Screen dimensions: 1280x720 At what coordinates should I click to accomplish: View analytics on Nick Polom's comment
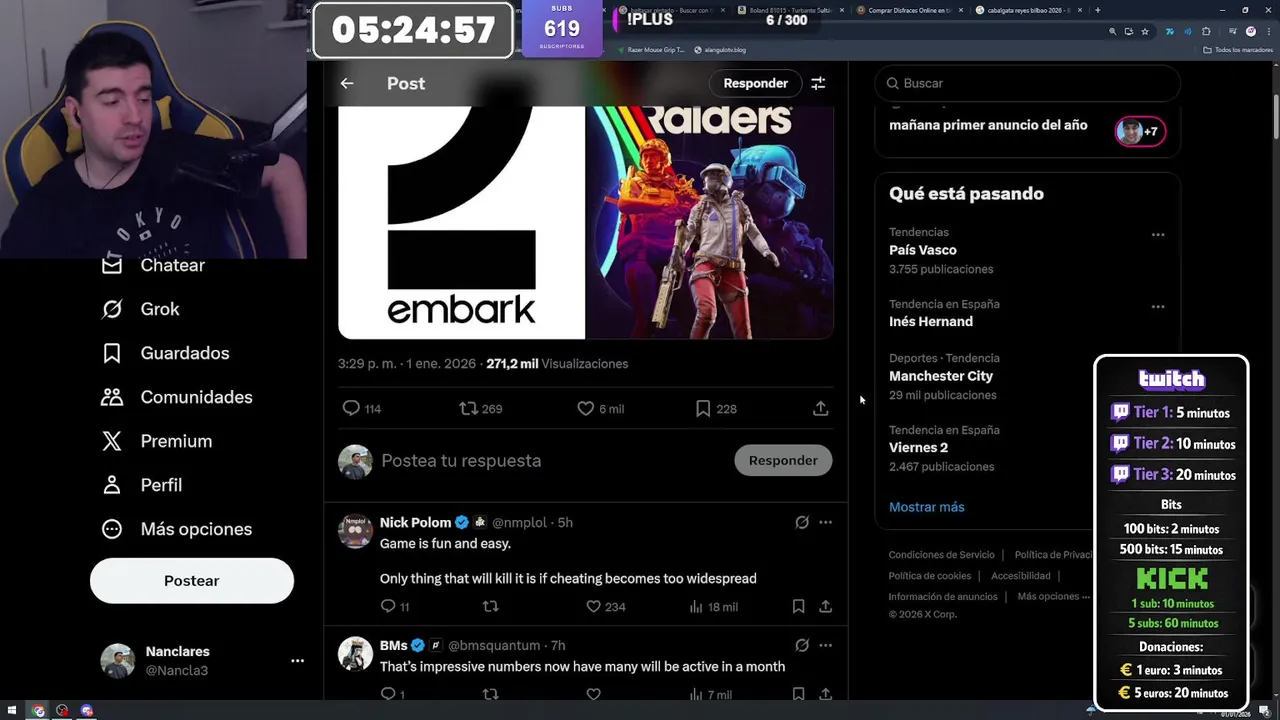696,606
